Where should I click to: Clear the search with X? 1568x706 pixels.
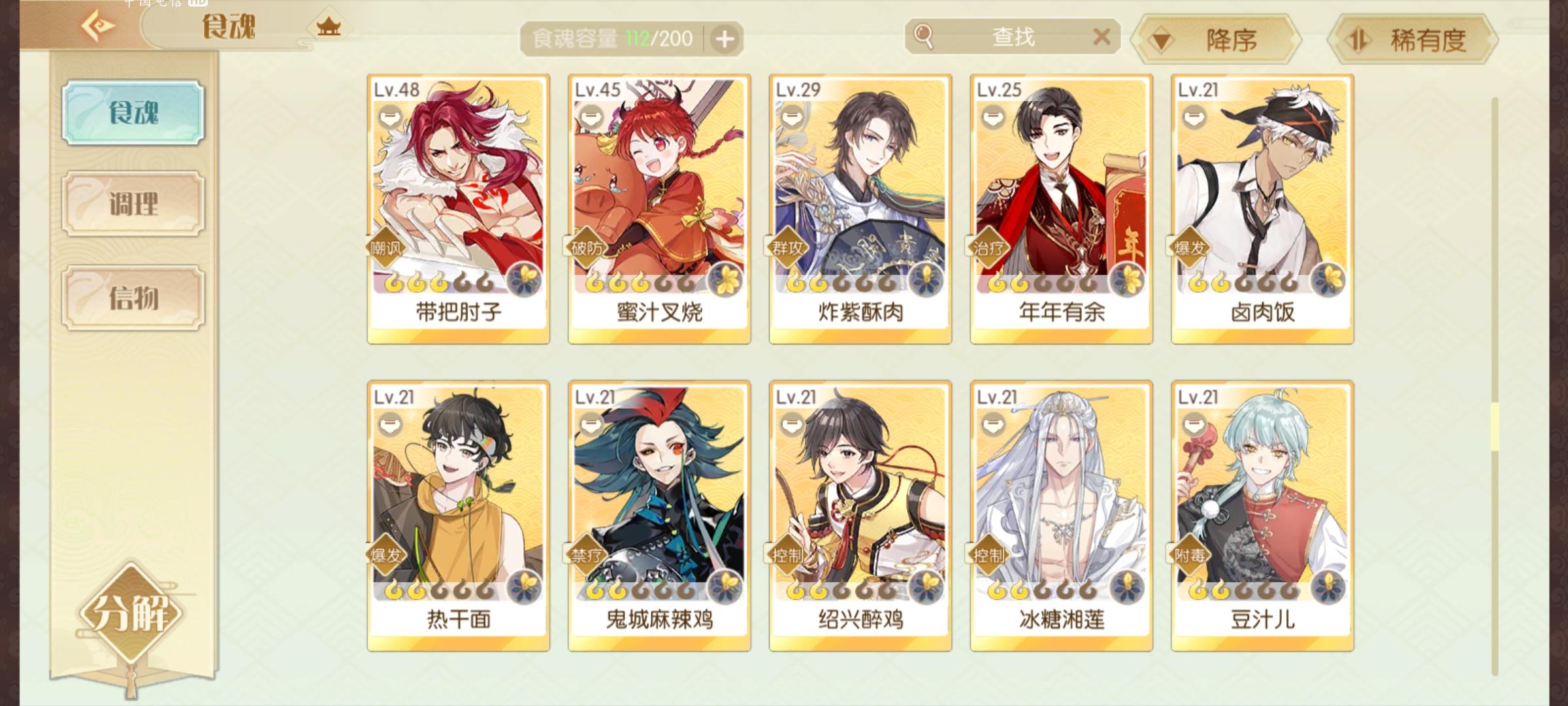tap(1102, 37)
